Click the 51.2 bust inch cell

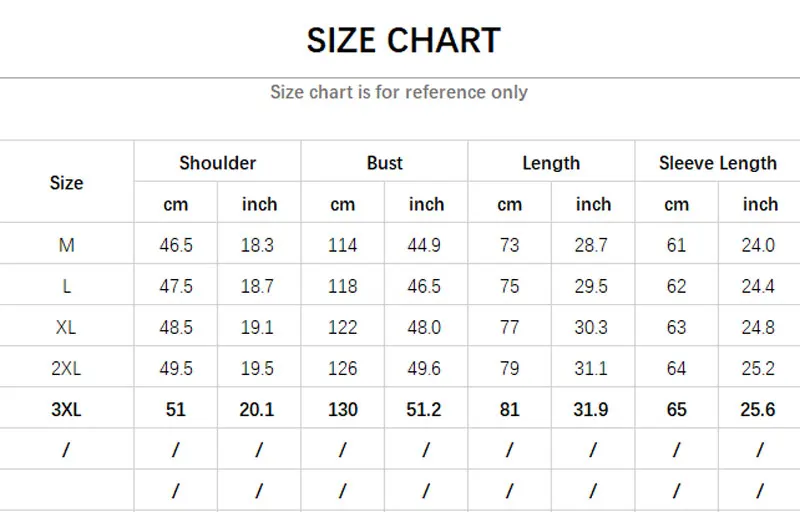coord(423,409)
